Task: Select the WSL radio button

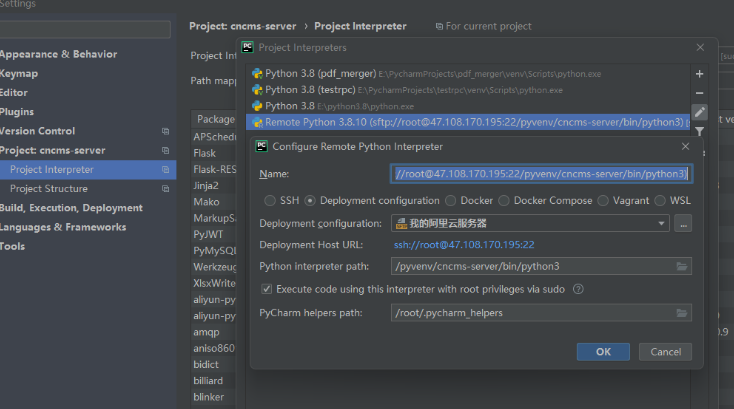Action: (660, 201)
